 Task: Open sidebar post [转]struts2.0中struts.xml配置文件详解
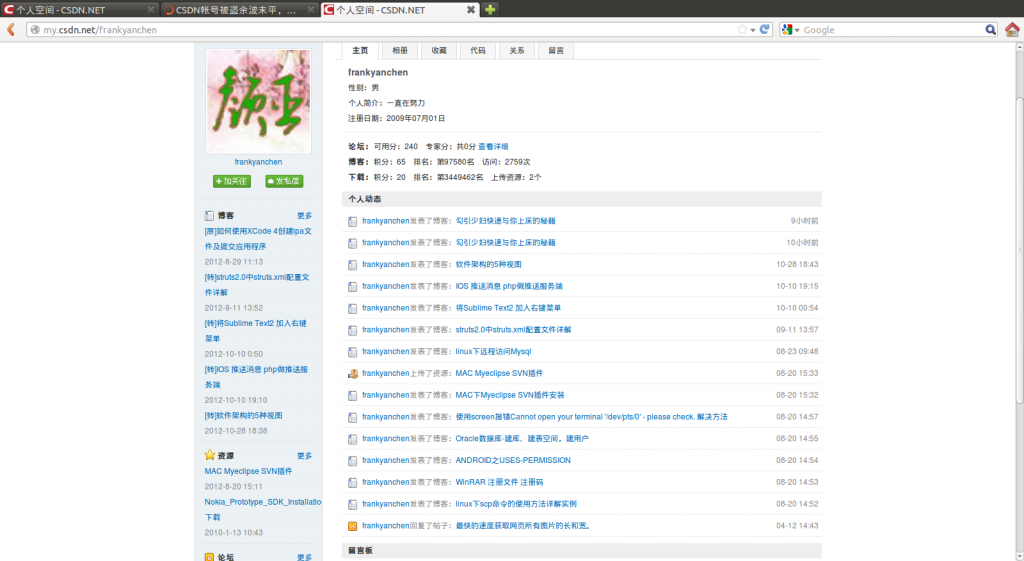(x=257, y=285)
